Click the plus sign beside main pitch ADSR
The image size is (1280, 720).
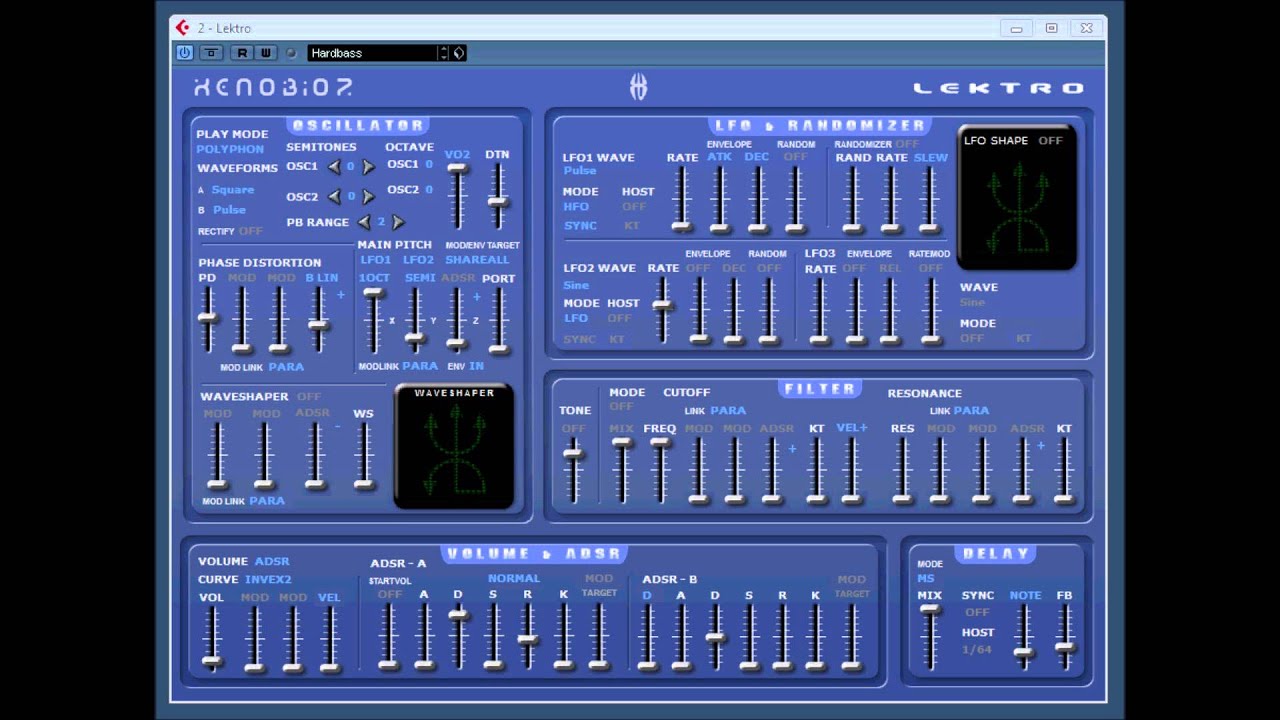click(476, 296)
